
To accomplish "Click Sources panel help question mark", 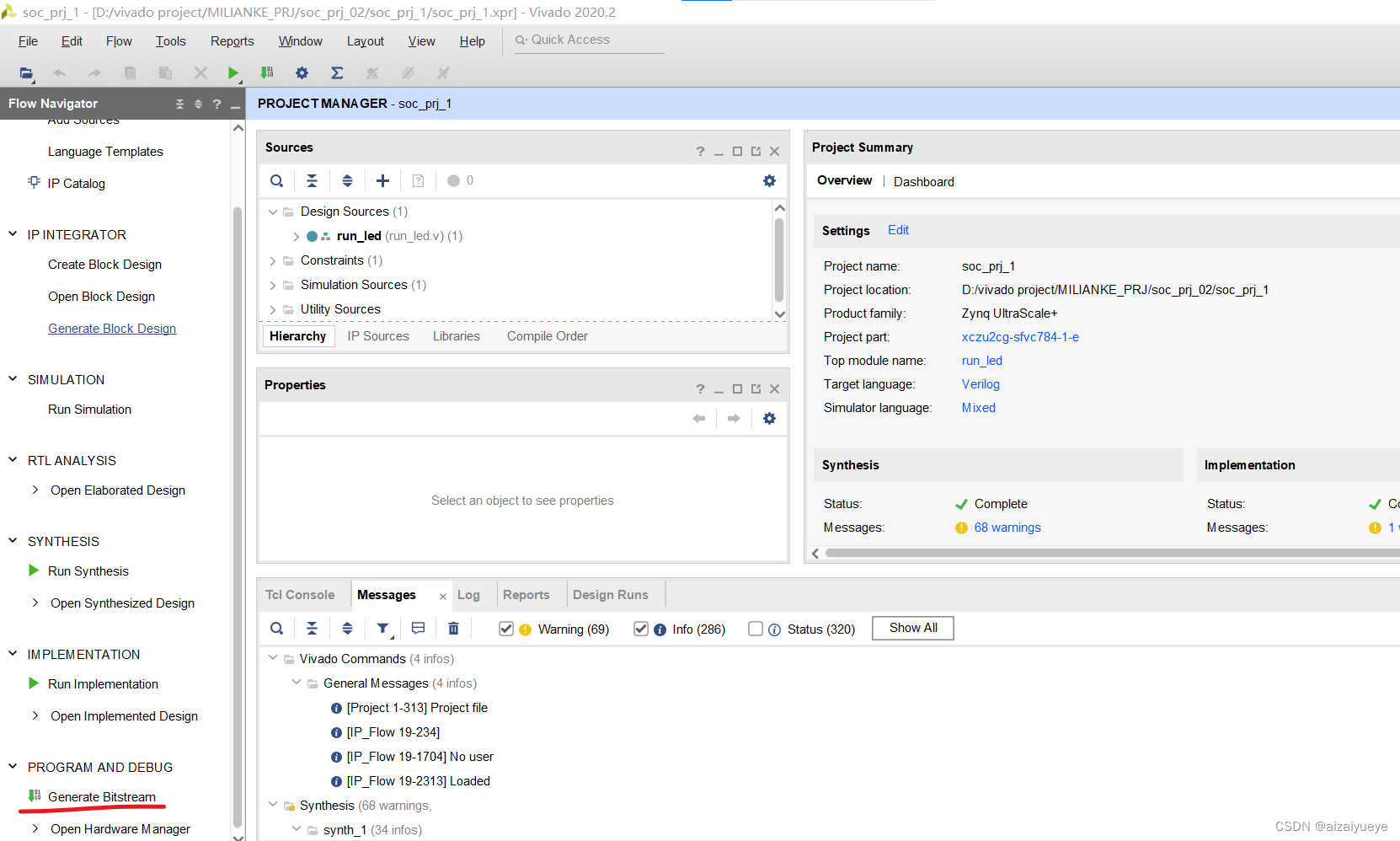I will 700,152.
